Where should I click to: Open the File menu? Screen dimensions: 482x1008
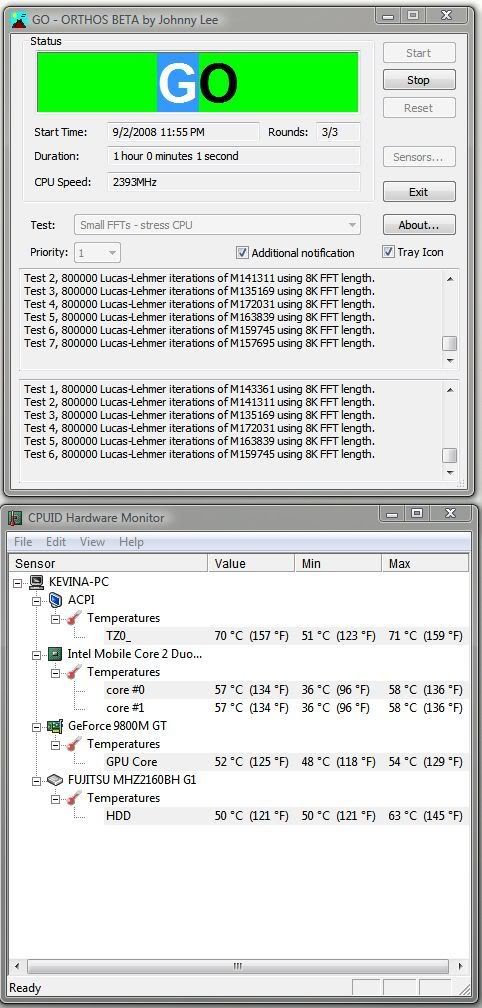click(x=23, y=542)
